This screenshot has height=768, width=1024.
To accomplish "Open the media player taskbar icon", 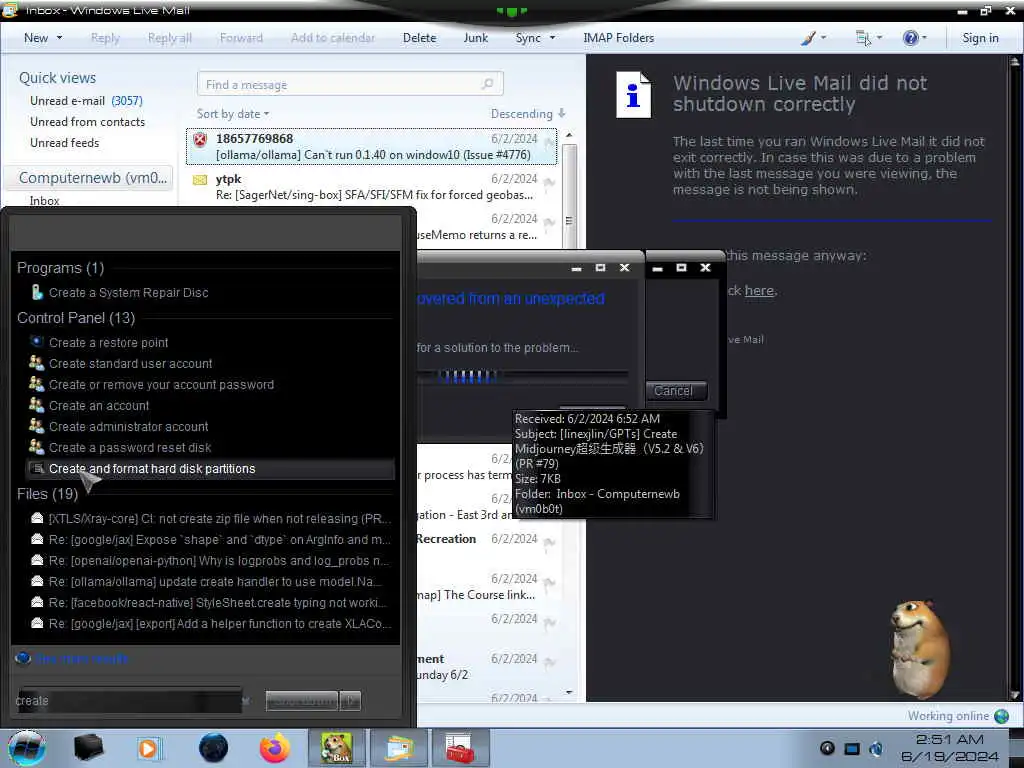I will pos(148,748).
